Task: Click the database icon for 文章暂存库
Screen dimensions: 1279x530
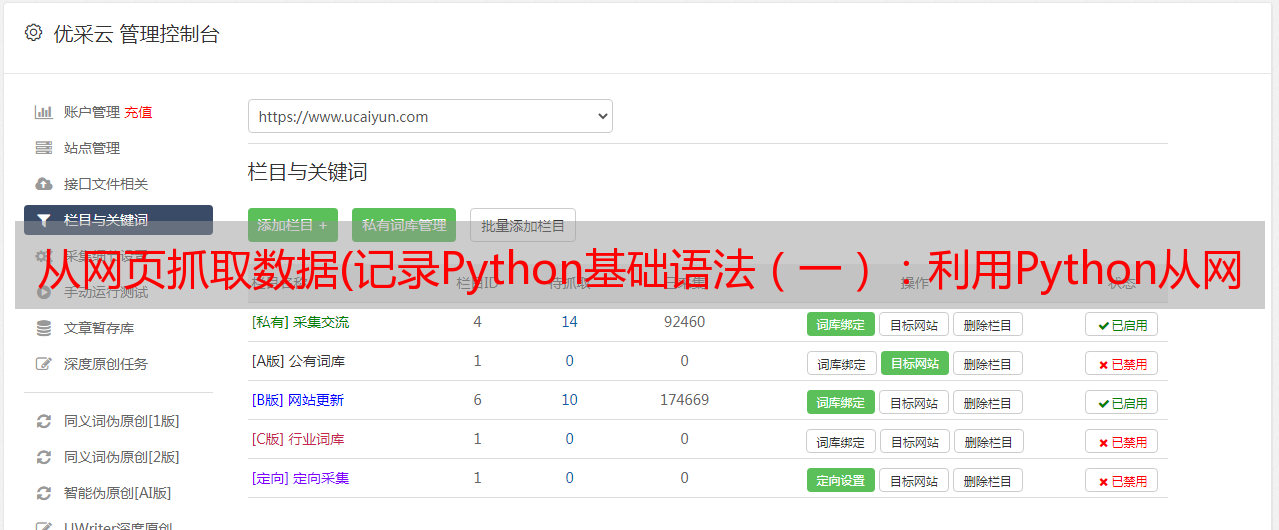Action: [43, 328]
